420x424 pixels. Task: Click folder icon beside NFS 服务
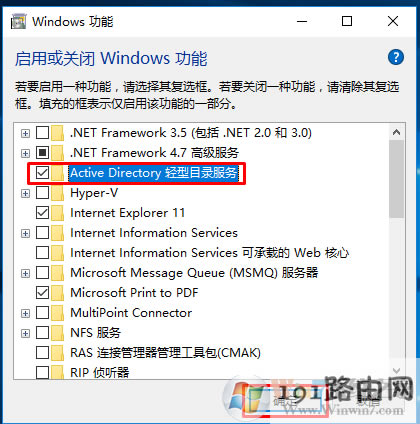pyautogui.click(x=58, y=333)
